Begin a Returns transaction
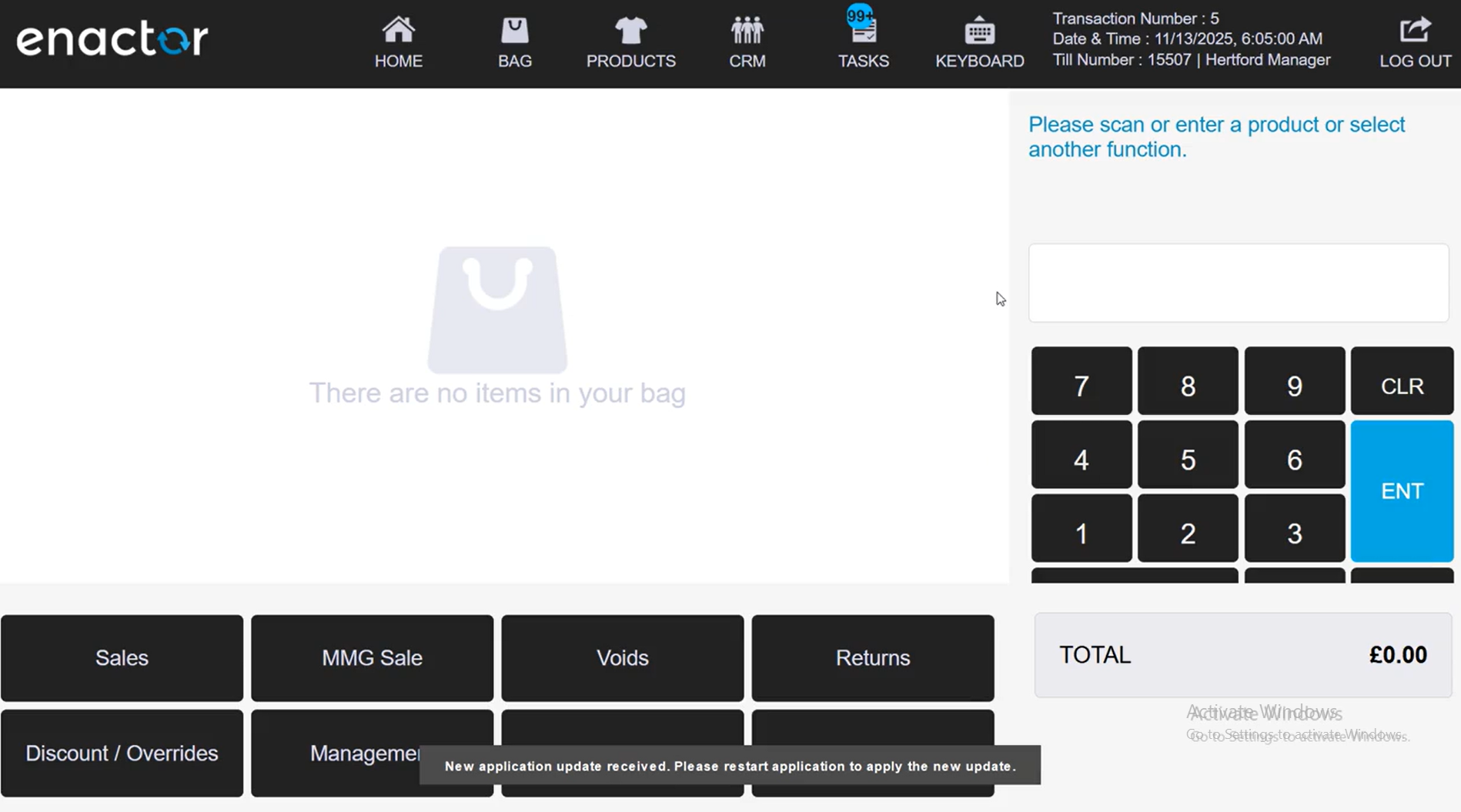Image resolution: width=1461 pixels, height=812 pixels. [x=872, y=657]
